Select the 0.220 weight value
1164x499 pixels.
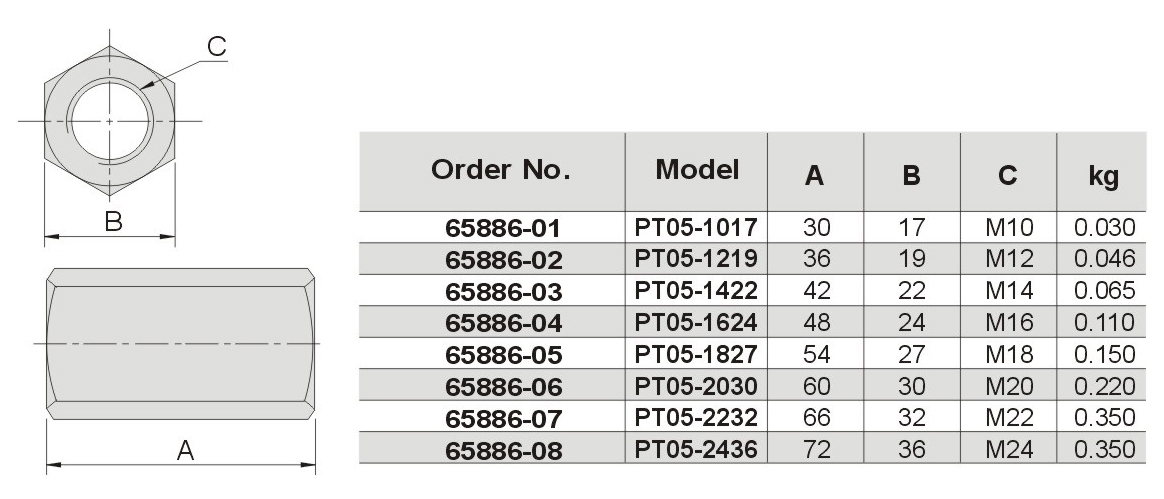point(1105,386)
